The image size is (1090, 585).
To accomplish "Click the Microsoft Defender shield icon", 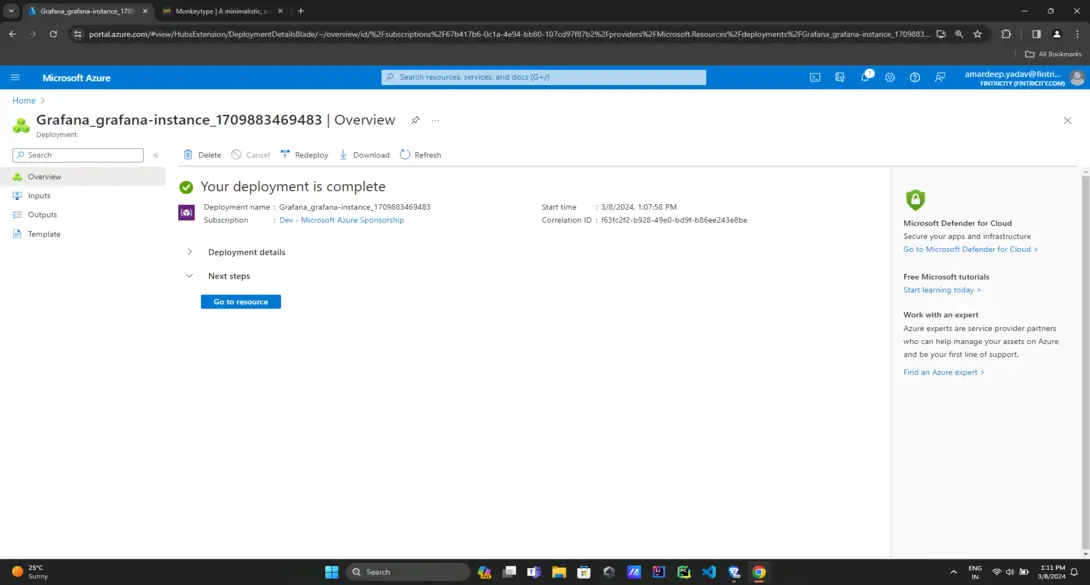I will click(915, 200).
